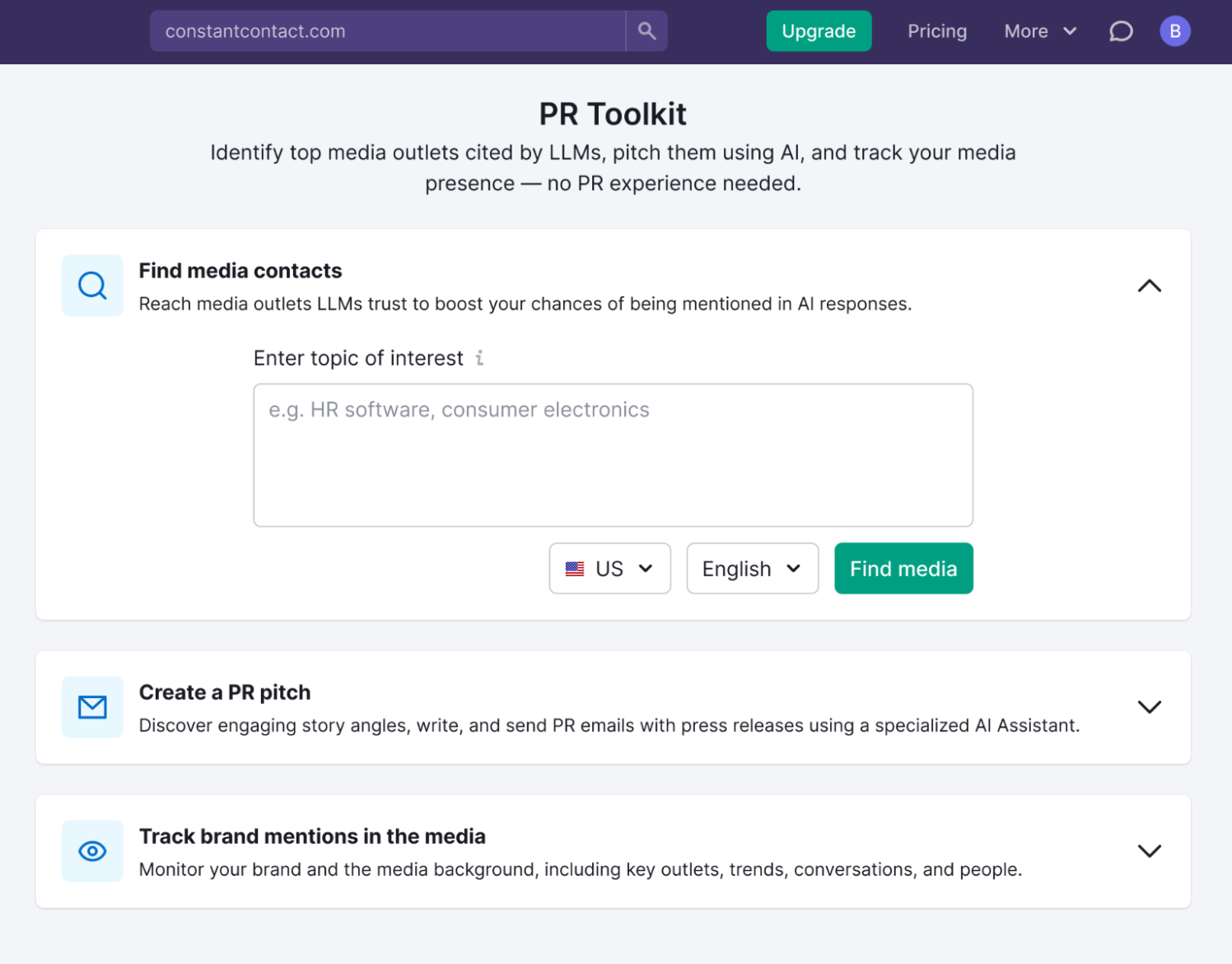Click the Upgrade button
Image resolution: width=1232 pixels, height=964 pixels.
click(x=819, y=30)
